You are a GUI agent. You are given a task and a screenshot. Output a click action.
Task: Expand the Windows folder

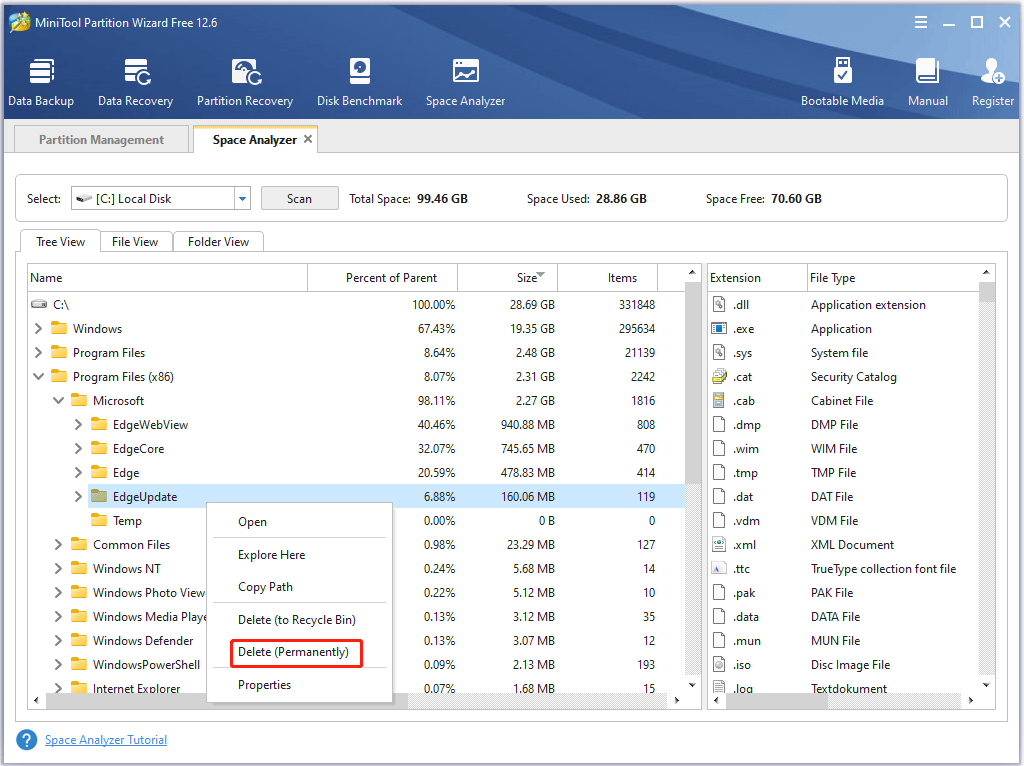pyautogui.click(x=38, y=328)
